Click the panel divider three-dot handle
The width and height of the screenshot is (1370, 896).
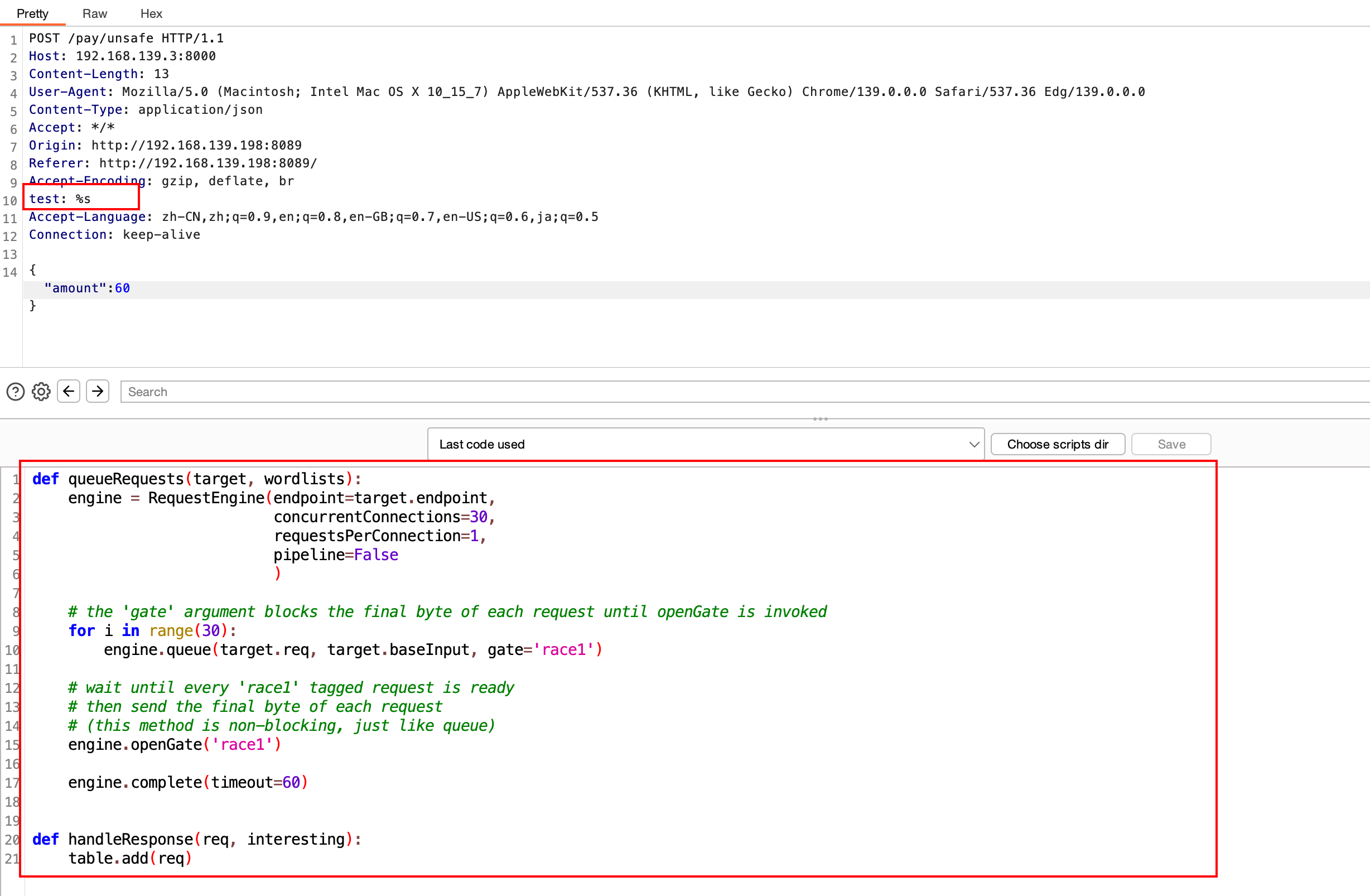(x=821, y=418)
